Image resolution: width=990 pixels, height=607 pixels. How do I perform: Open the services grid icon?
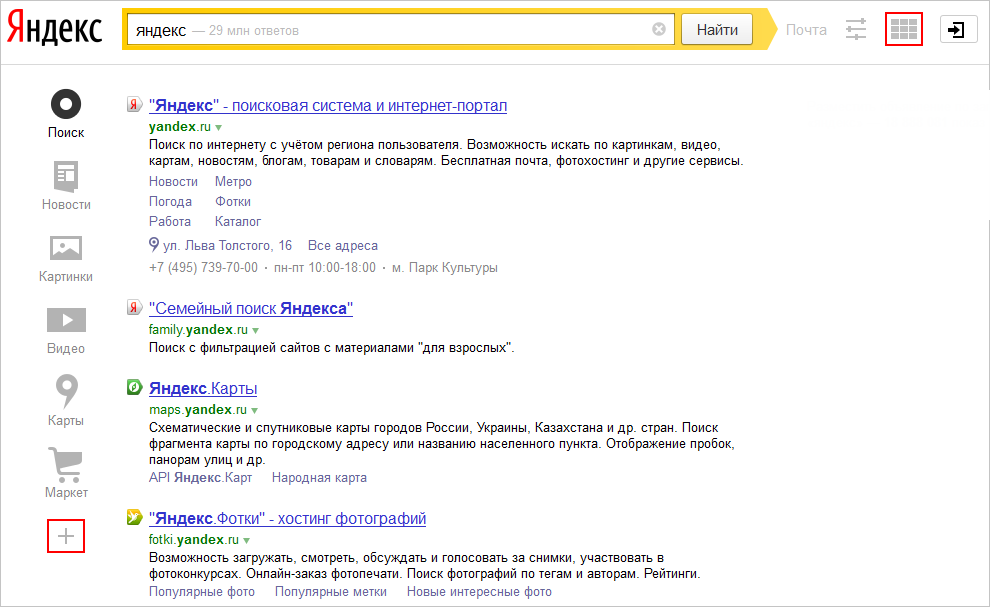[x=904, y=29]
